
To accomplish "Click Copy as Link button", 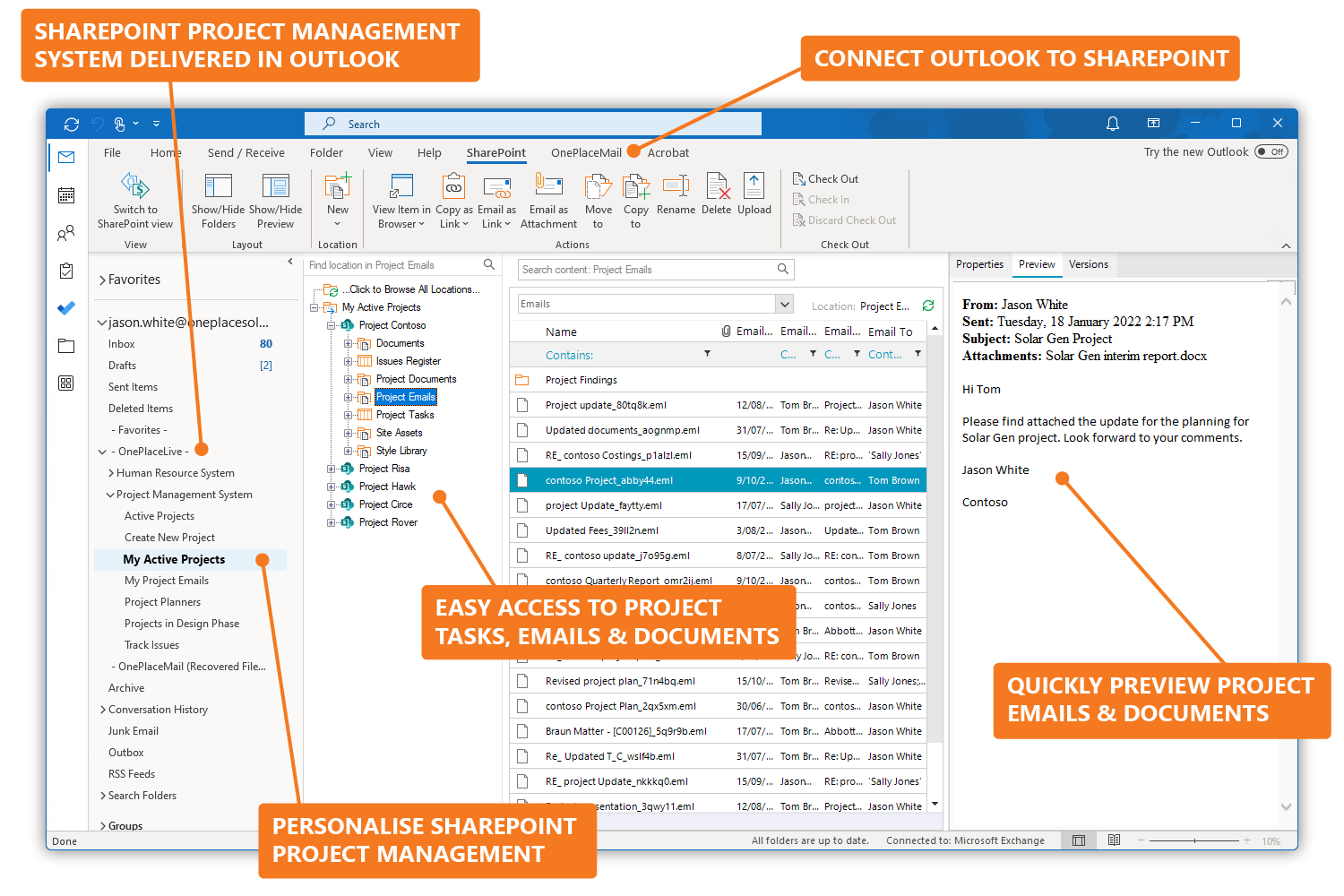I will pyautogui.click(x=454, y=201).
